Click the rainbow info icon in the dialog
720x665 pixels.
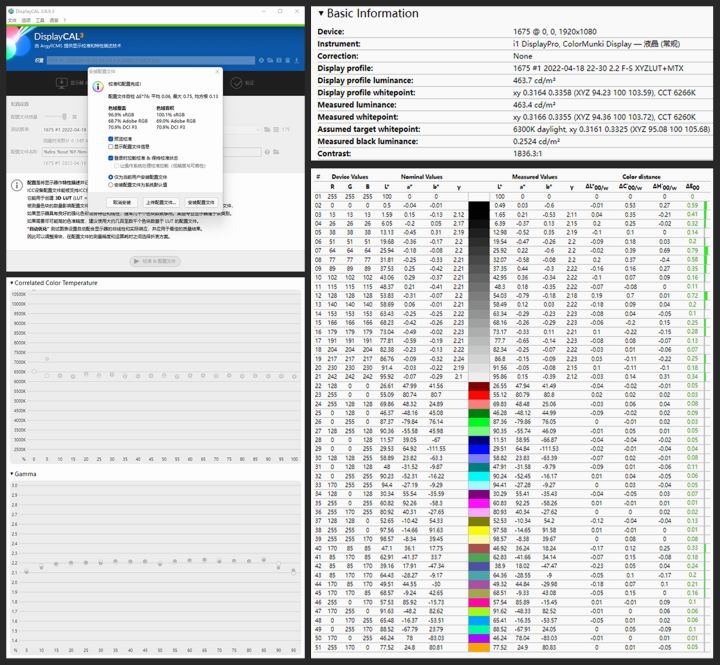click(x=98, y=87)
